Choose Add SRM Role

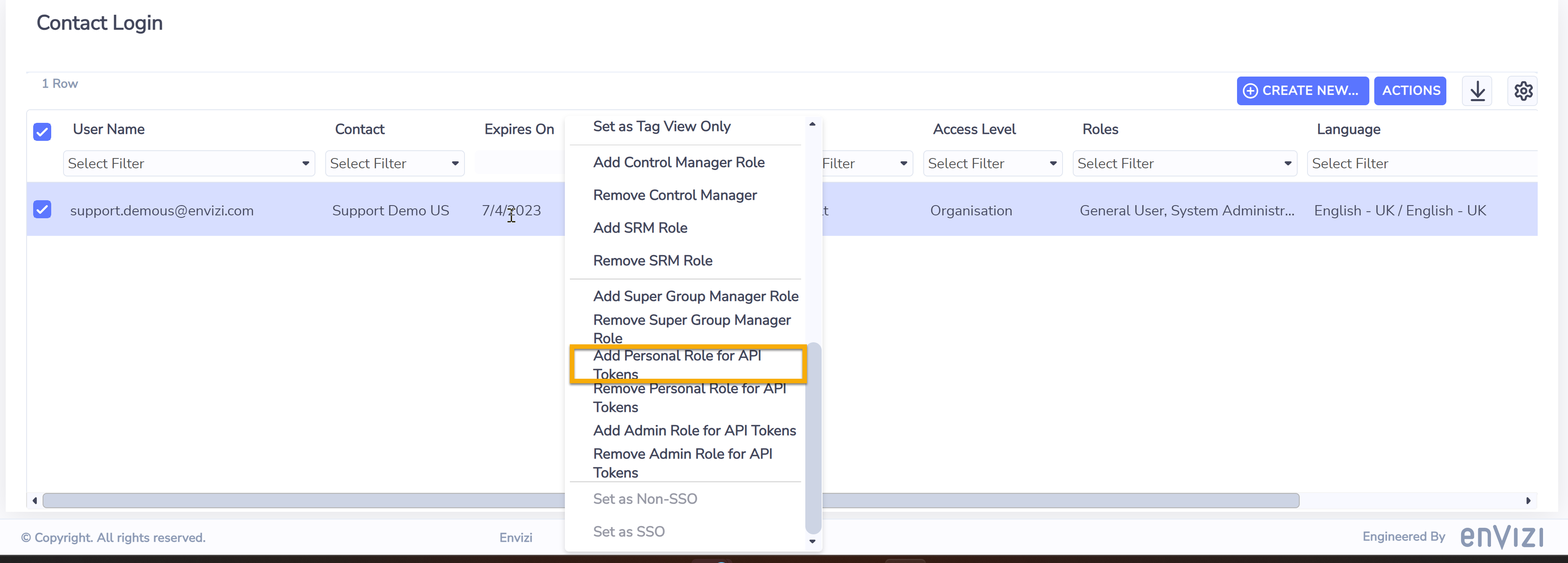click(x=640, y=228)
